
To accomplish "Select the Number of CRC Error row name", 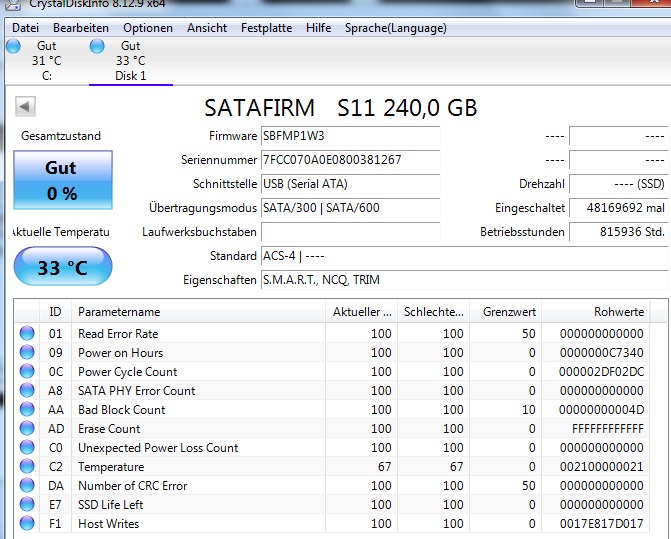I will 133,486.
